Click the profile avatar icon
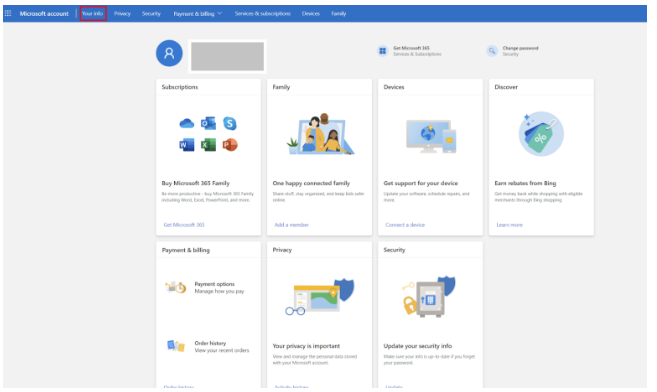 point(169,53)
